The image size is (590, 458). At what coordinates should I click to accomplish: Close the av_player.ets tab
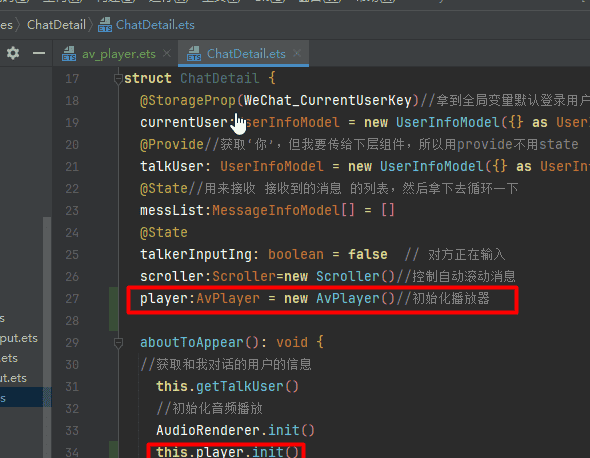pos(167,53)
